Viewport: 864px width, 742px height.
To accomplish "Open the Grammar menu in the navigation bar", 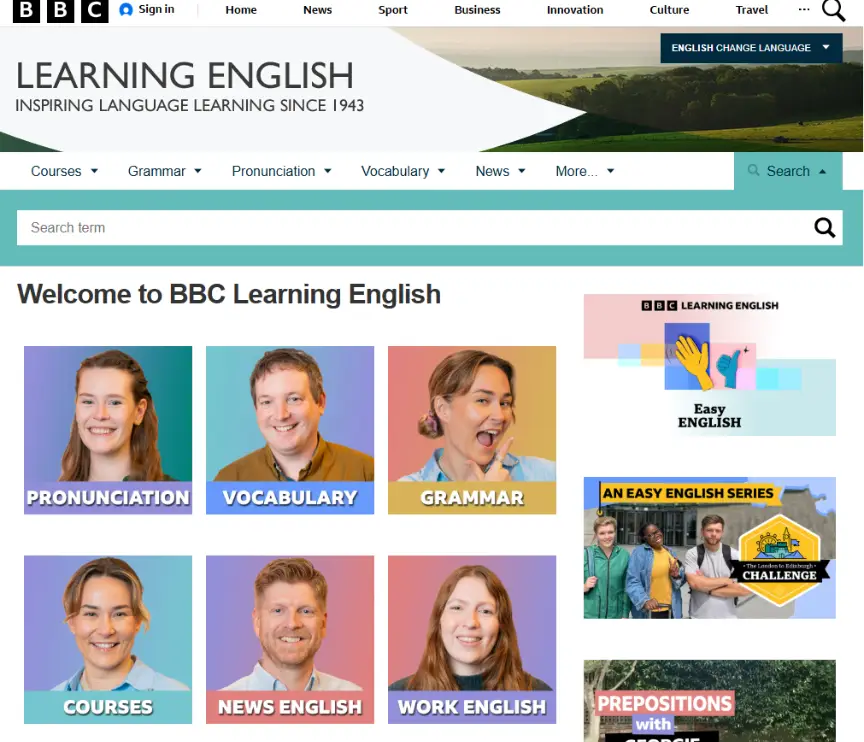I will point(164,170).
